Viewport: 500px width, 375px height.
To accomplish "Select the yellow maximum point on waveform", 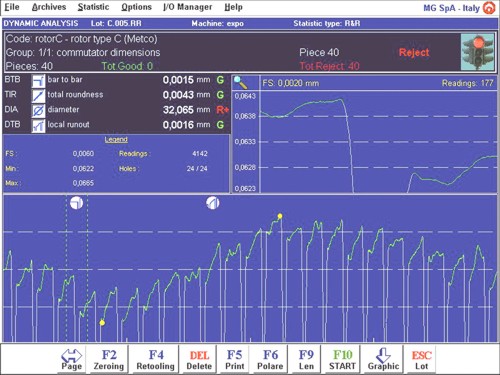I will [280, 216].
